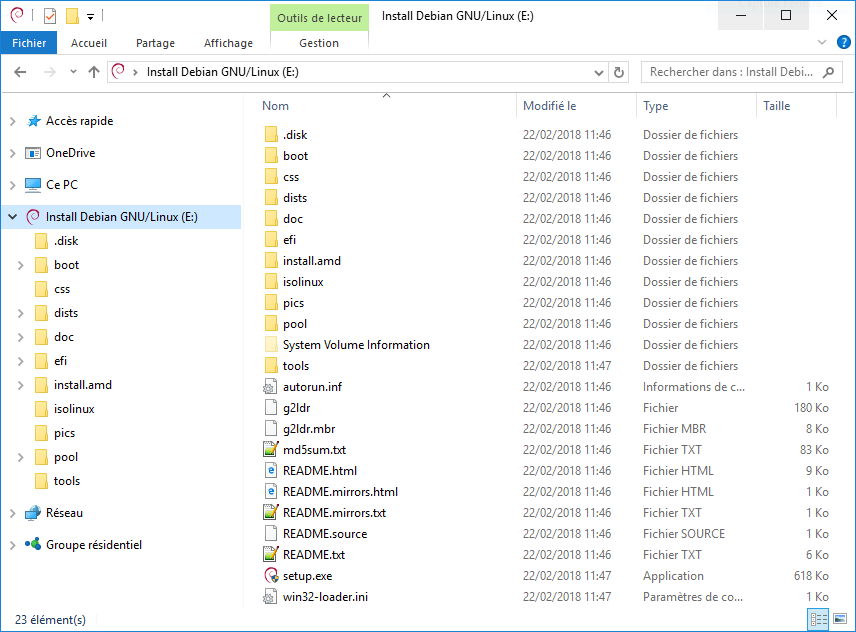Select Accès rapide in the navigation pane
Screen dimensions: 856x632
point(80,121)
